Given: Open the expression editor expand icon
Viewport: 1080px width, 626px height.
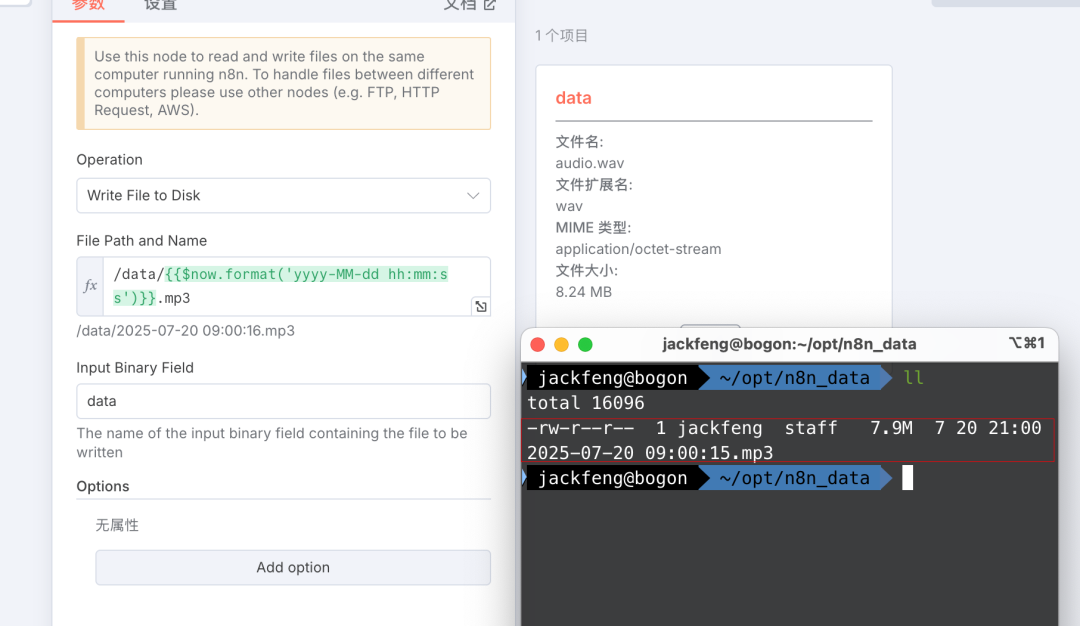Looking at the screenshot, I should 481,306.
